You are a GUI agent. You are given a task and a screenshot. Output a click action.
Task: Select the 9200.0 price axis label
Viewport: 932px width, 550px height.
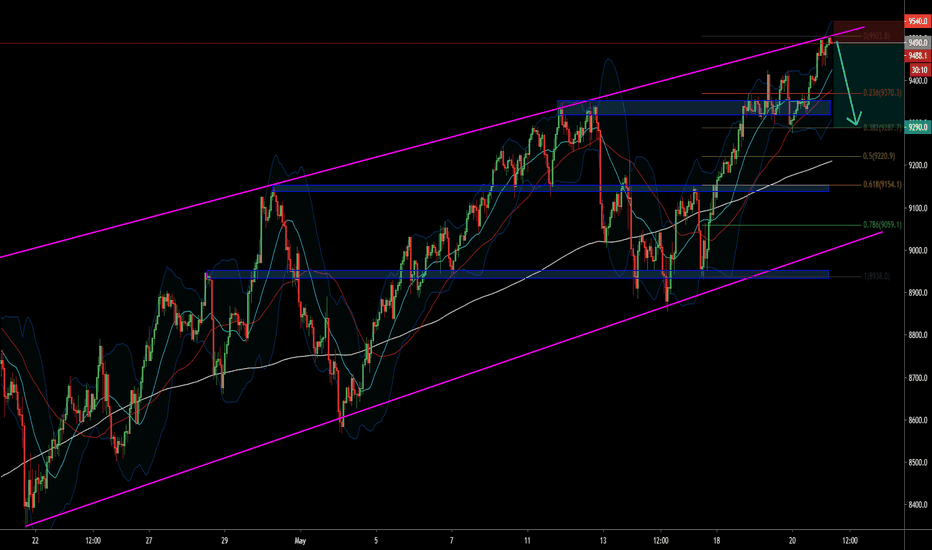(x=918, y=165)
